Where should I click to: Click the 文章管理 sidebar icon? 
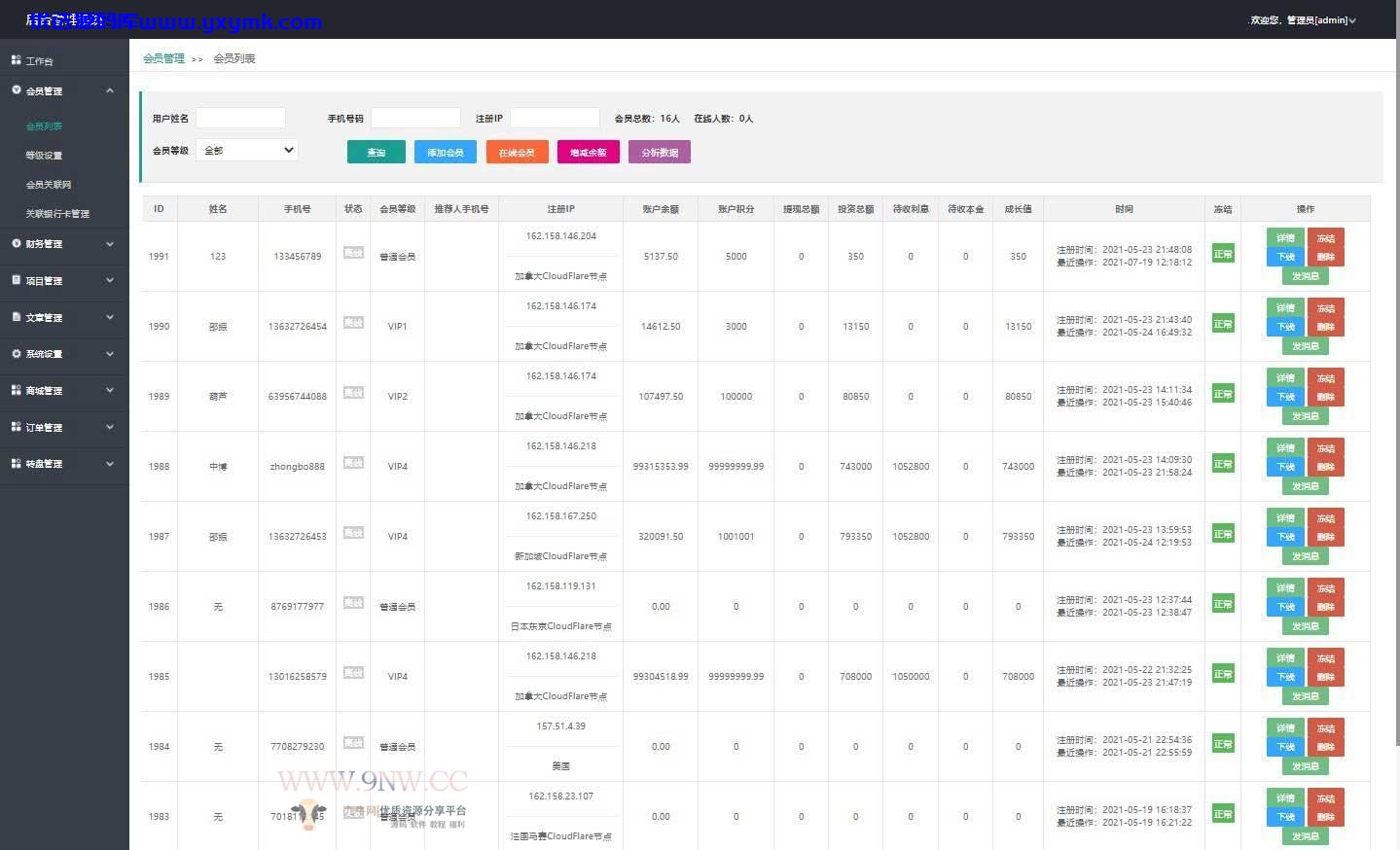(x=16, y=317)
